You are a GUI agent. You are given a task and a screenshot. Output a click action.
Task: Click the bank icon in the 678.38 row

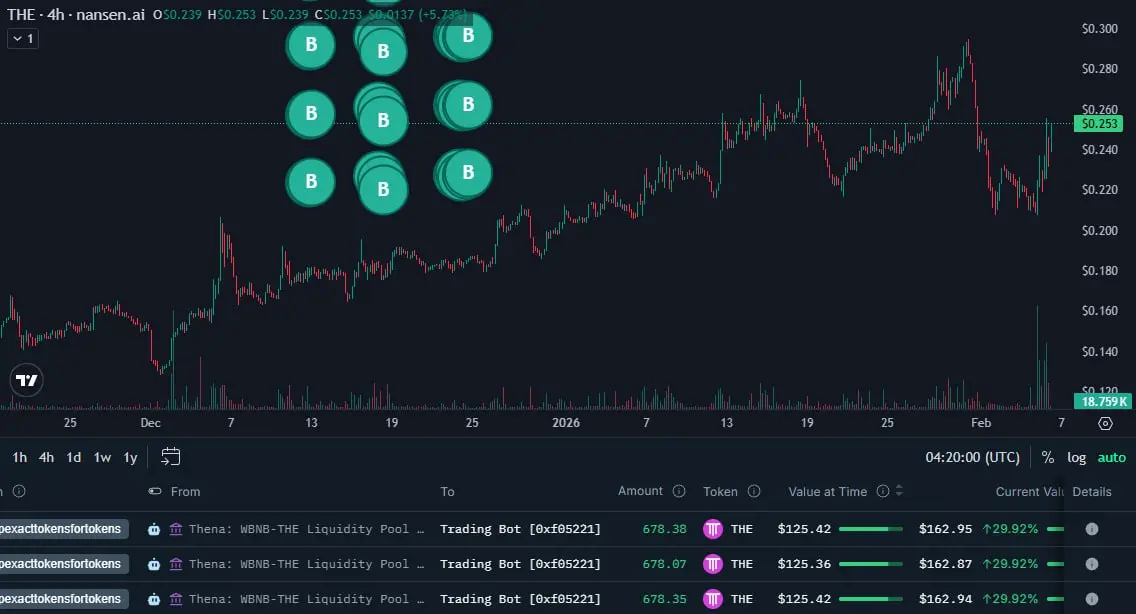pos(175,529)
